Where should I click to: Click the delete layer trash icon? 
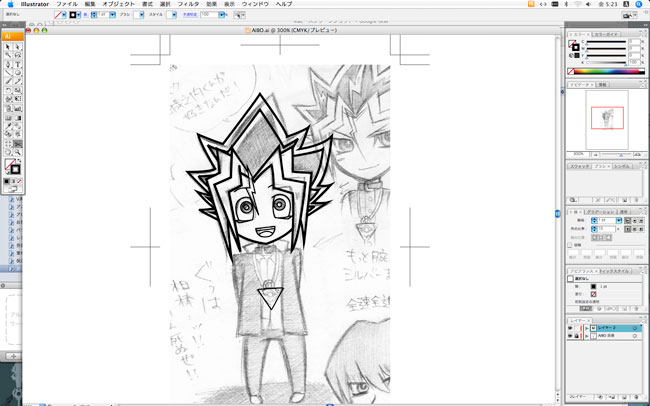[638, 397]
